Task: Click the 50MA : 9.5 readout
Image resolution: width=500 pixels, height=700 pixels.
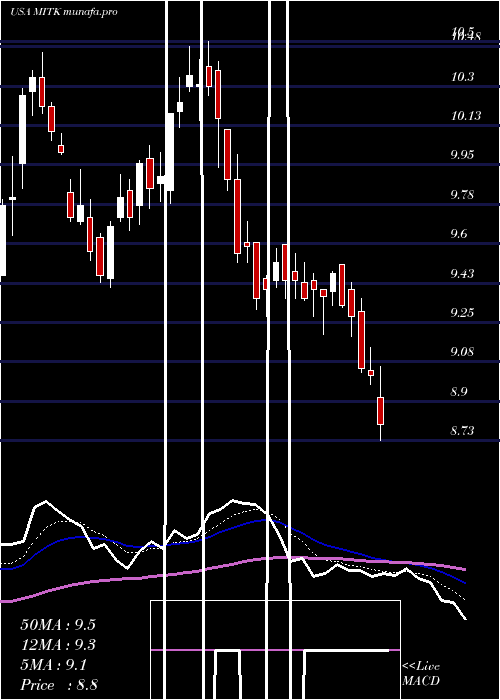Action: [58, 625]
